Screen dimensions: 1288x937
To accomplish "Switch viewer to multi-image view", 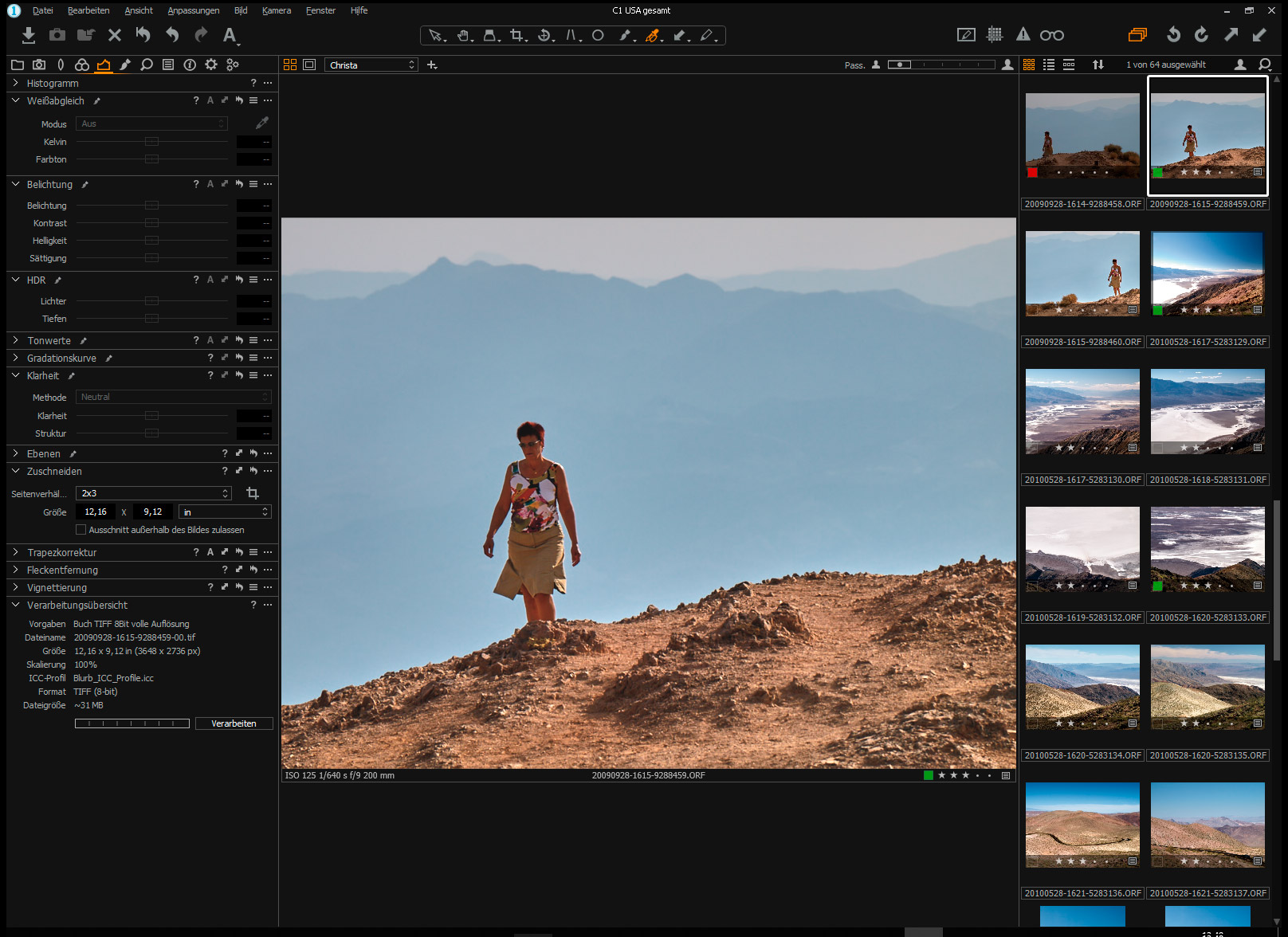I will click(x=290, y=65).
